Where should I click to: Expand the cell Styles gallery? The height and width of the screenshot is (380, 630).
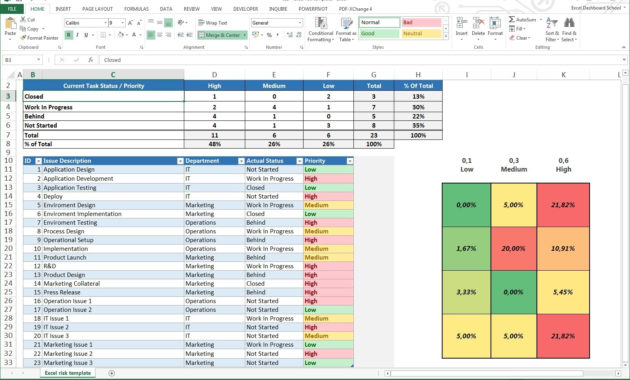[446, 37]
